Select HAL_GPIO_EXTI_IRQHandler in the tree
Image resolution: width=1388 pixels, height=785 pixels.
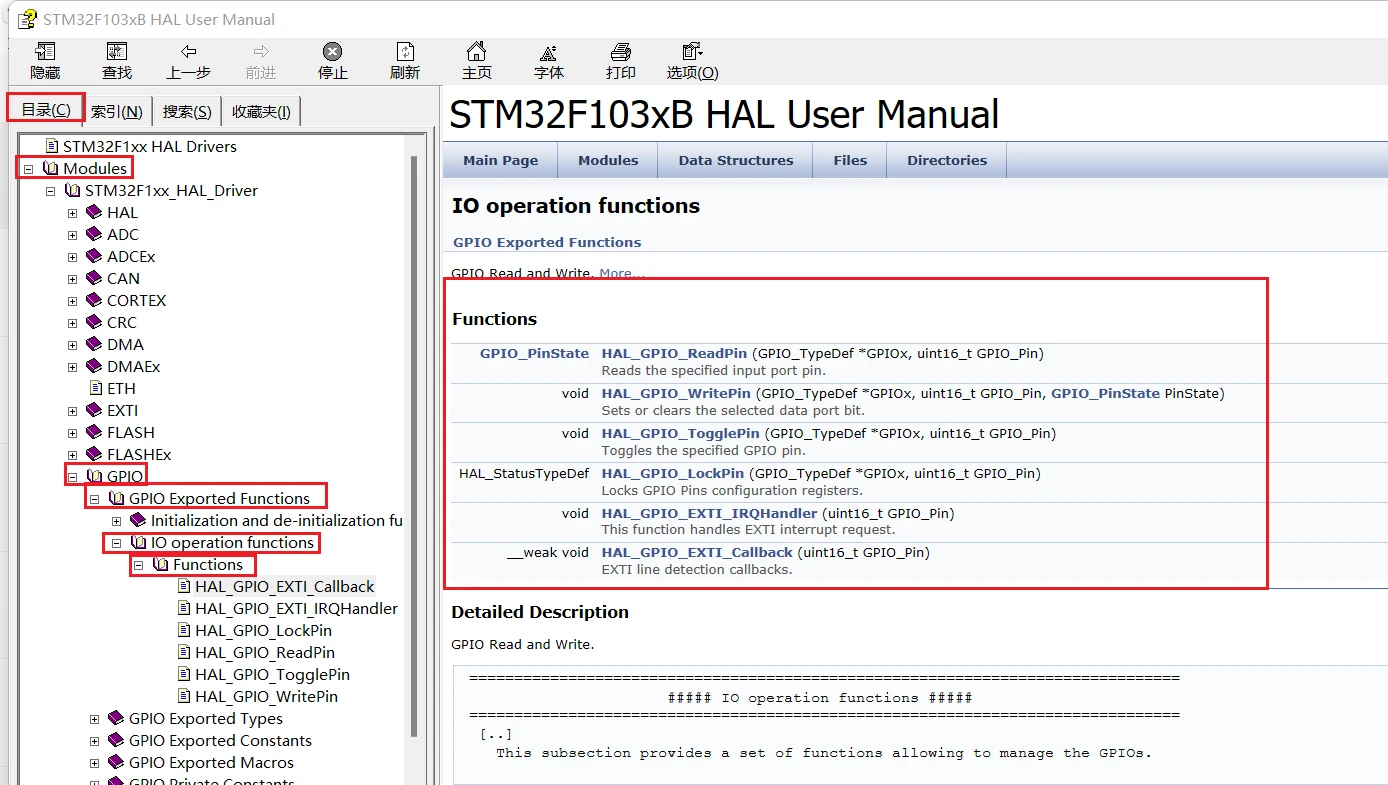(297, 608)
